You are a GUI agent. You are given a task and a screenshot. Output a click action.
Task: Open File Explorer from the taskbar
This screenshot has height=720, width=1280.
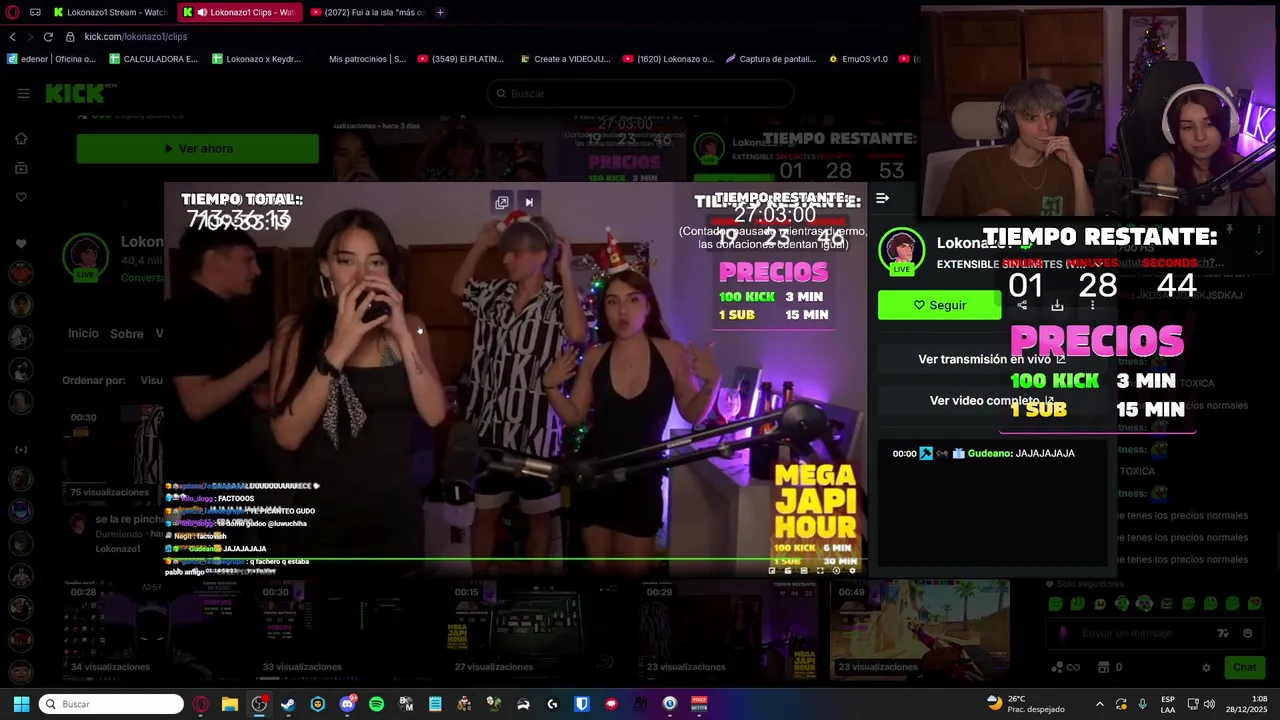pyautogui.click(x=230, y=704)
